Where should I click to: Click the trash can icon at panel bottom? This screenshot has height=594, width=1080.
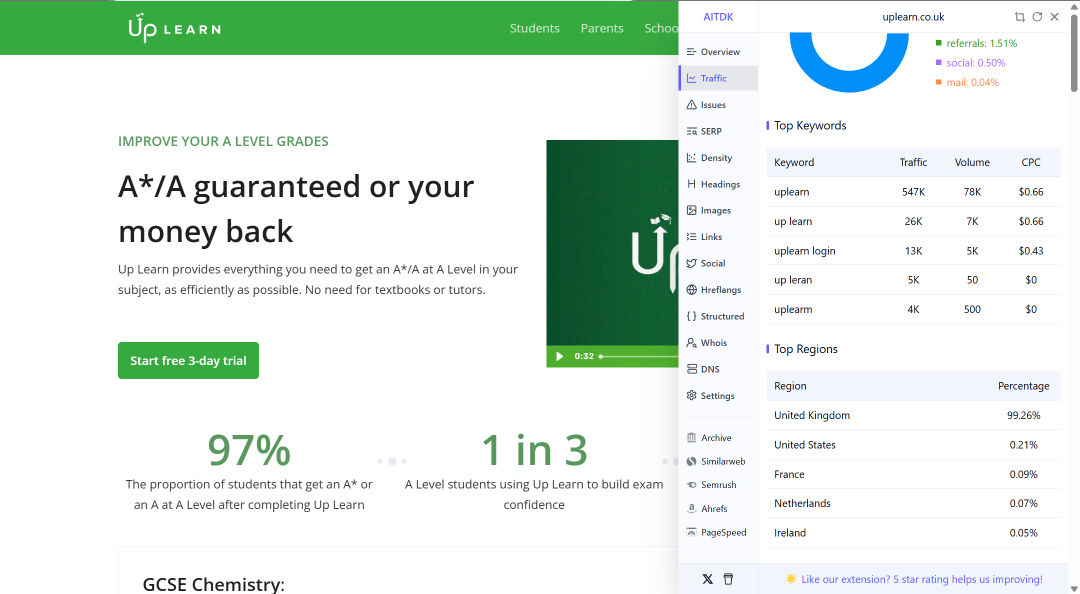click(x=729, y=579)
